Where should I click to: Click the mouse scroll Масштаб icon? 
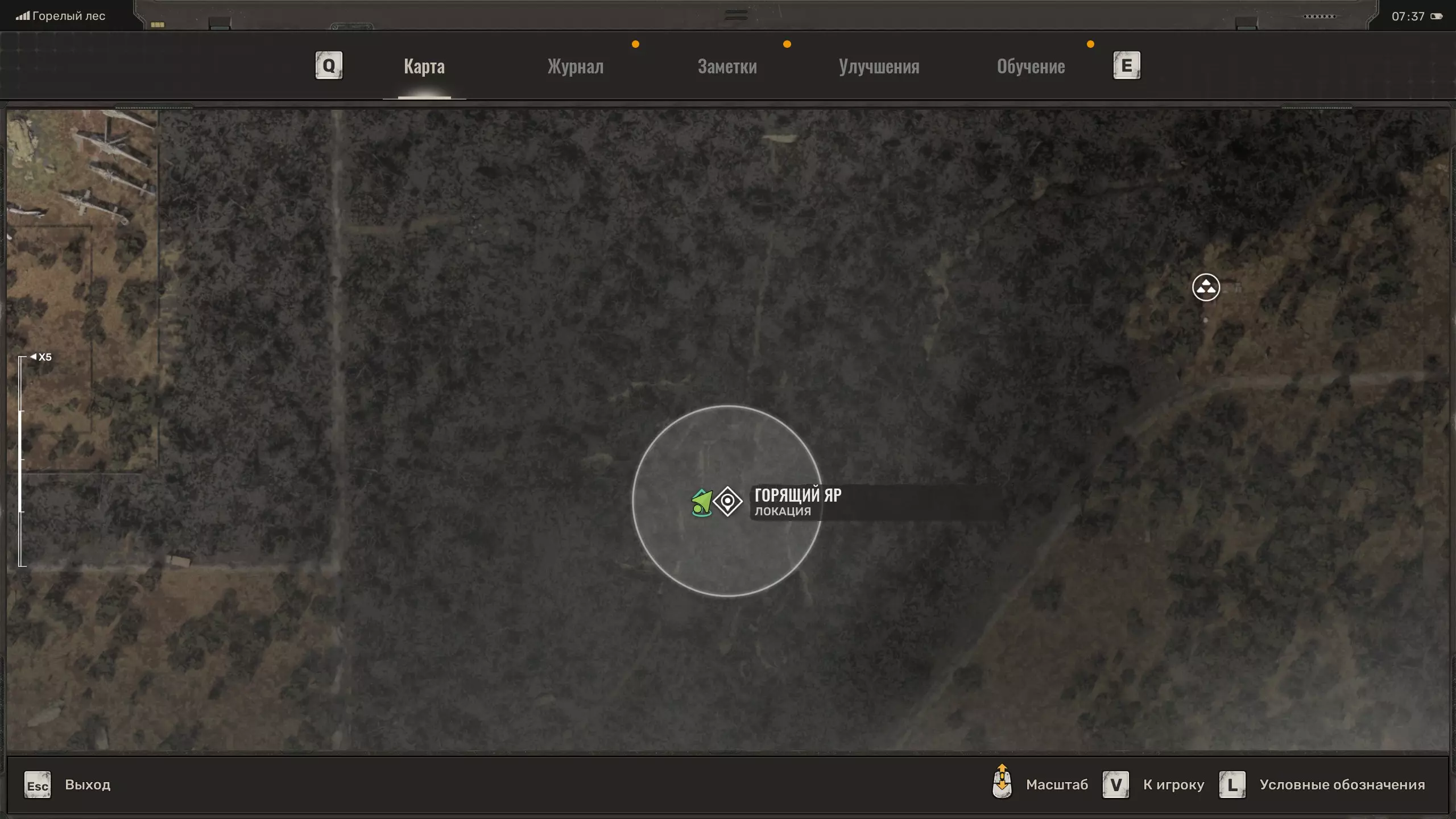[1002, 783]
